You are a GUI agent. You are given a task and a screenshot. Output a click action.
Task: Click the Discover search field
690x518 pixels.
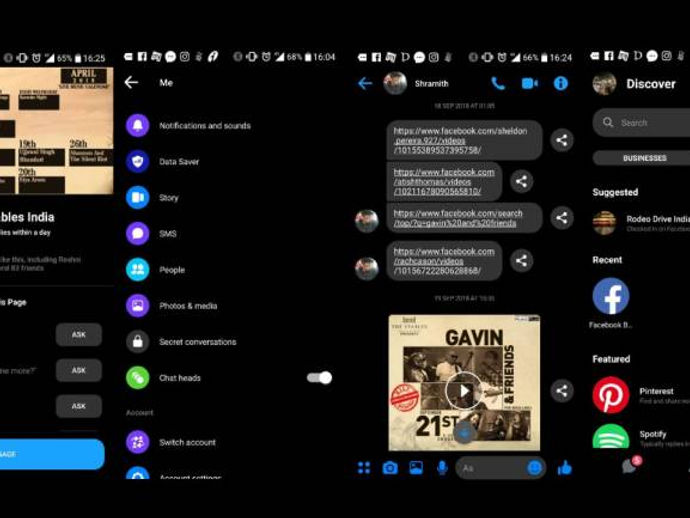pos(641,122)
